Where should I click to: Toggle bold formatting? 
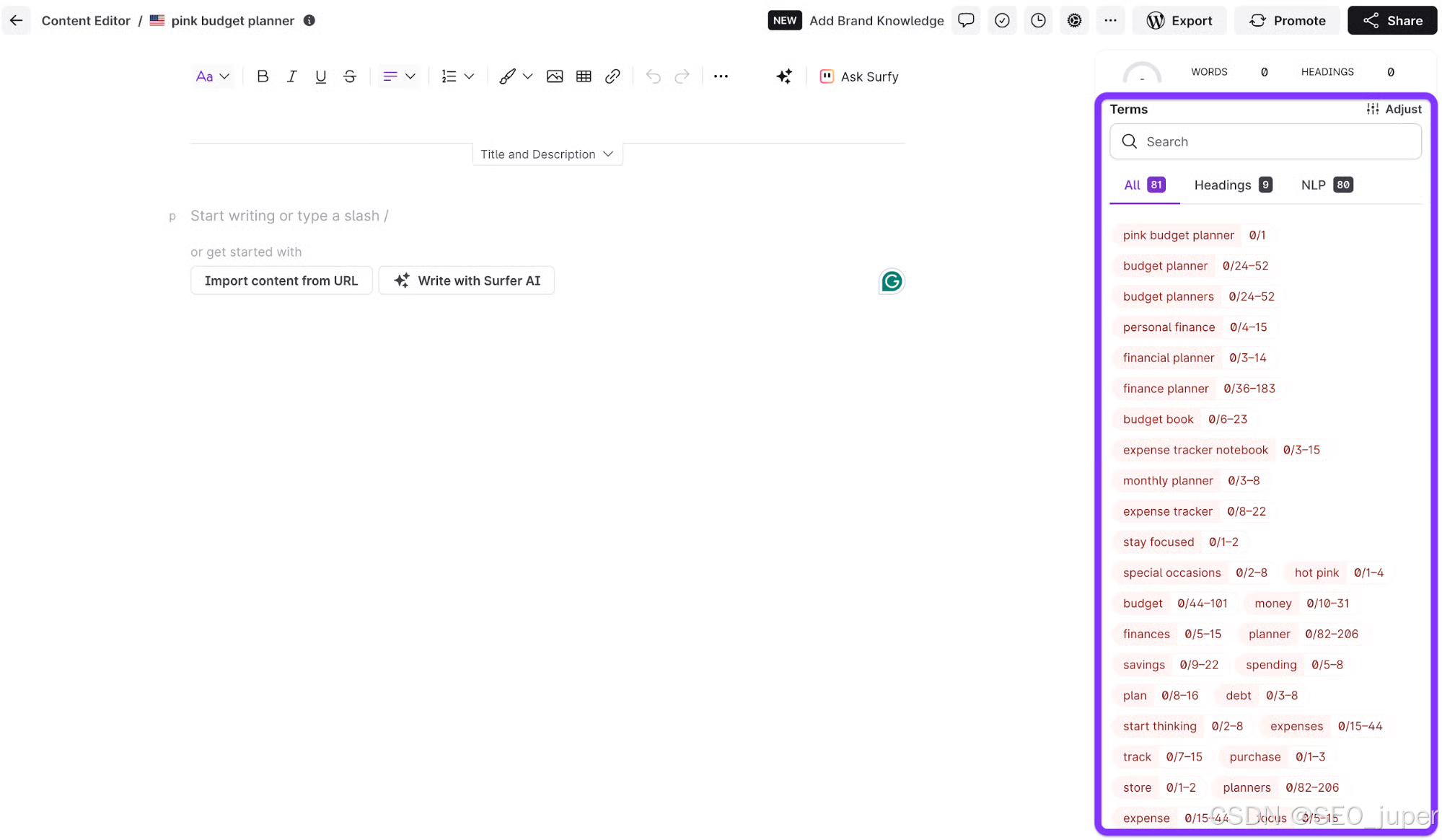point(263,76)
